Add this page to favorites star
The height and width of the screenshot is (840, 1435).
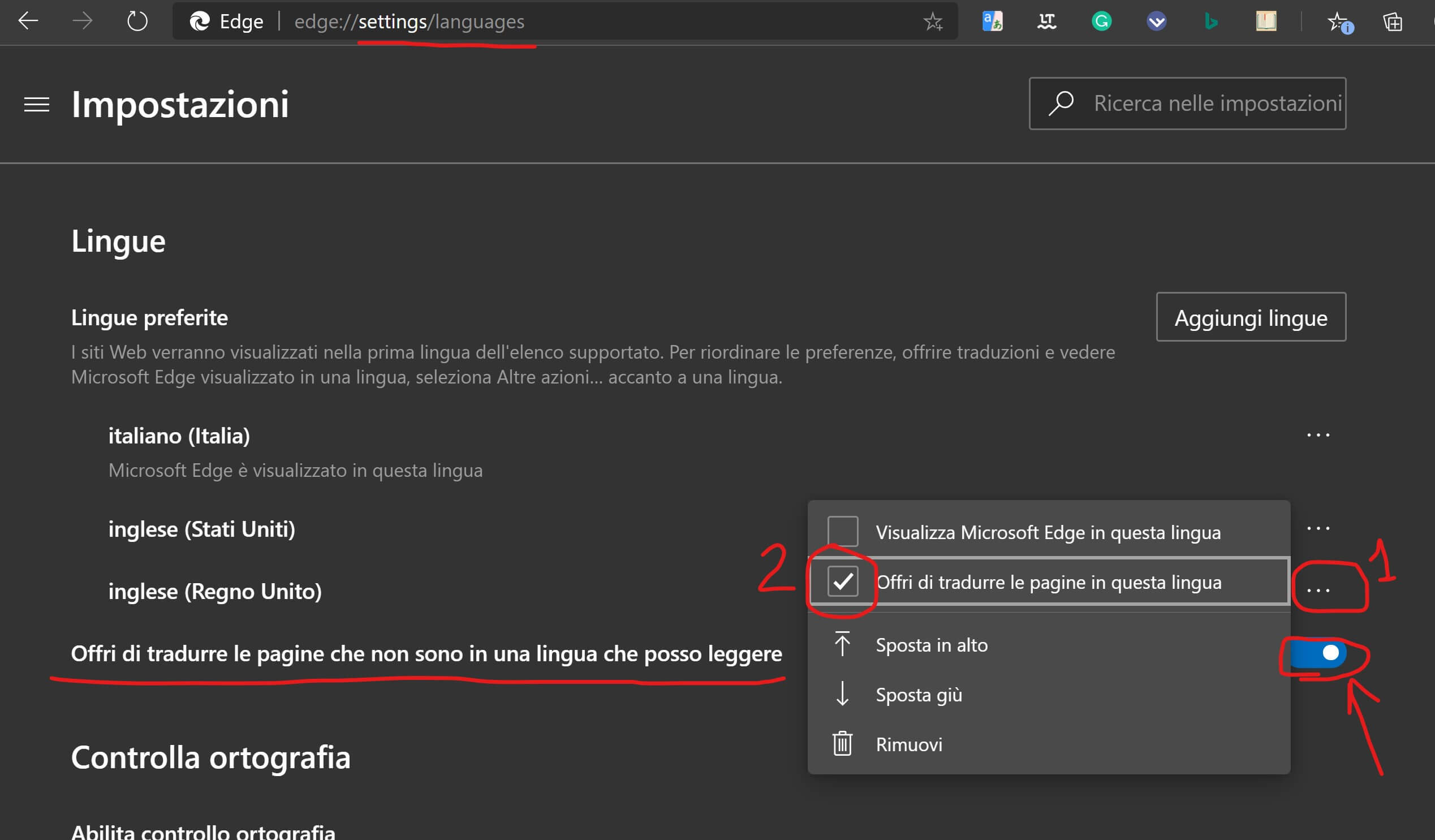pos(933,21)
